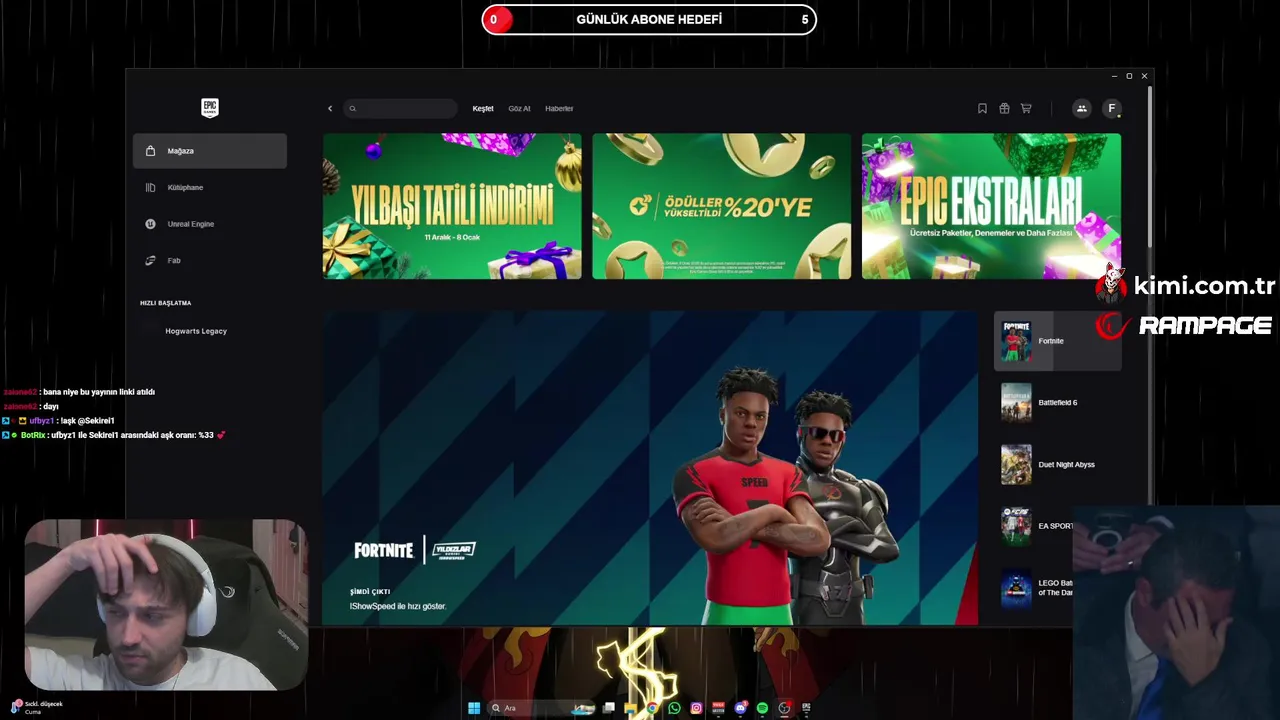Select the EA Sports item in featured list
1280x720 pixels.
click(x=1034, y=526)
